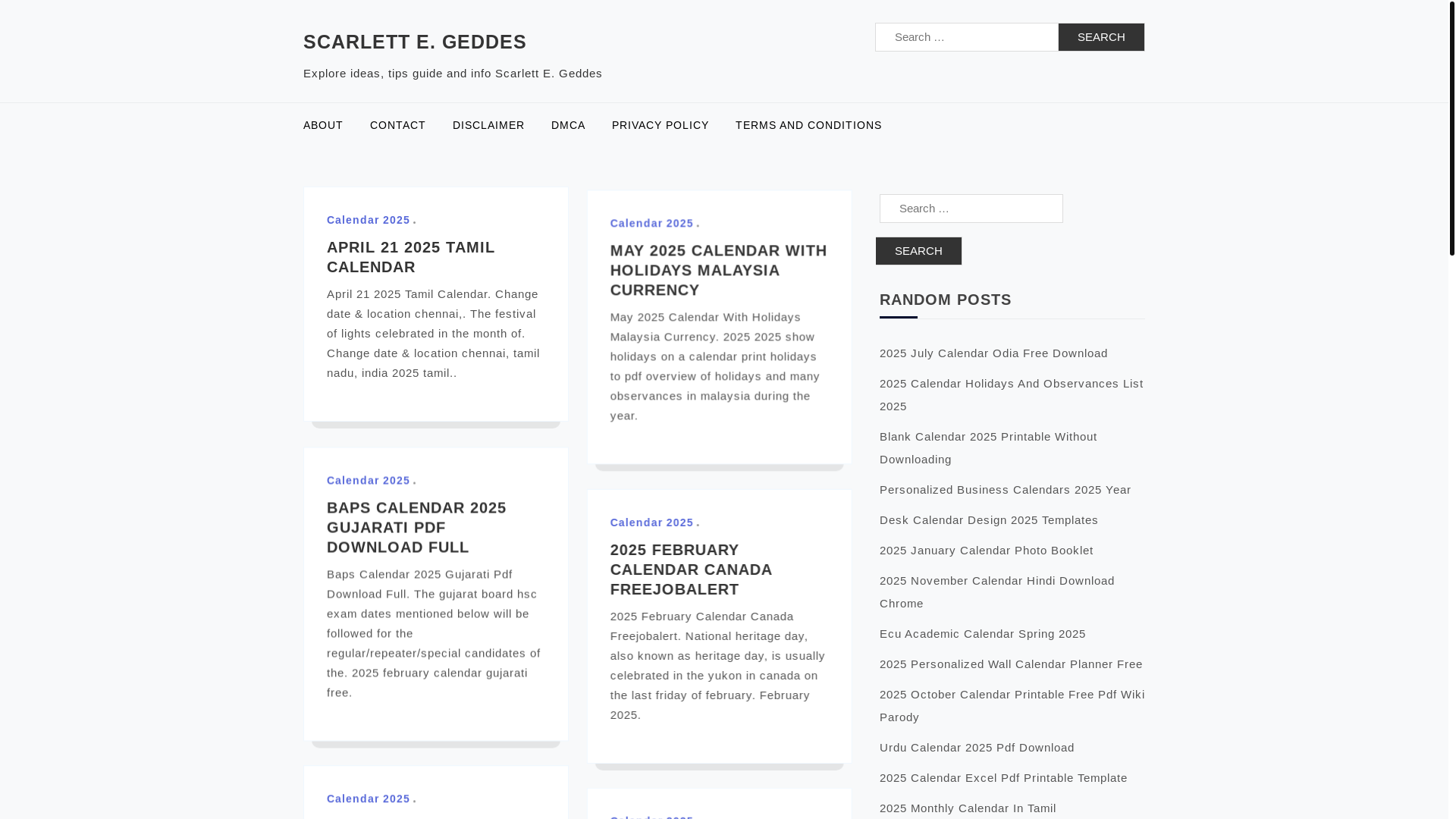The height and width of the screenshot is (819, 1456).
Task: Go to the Contact page
Action: point(397,125)
